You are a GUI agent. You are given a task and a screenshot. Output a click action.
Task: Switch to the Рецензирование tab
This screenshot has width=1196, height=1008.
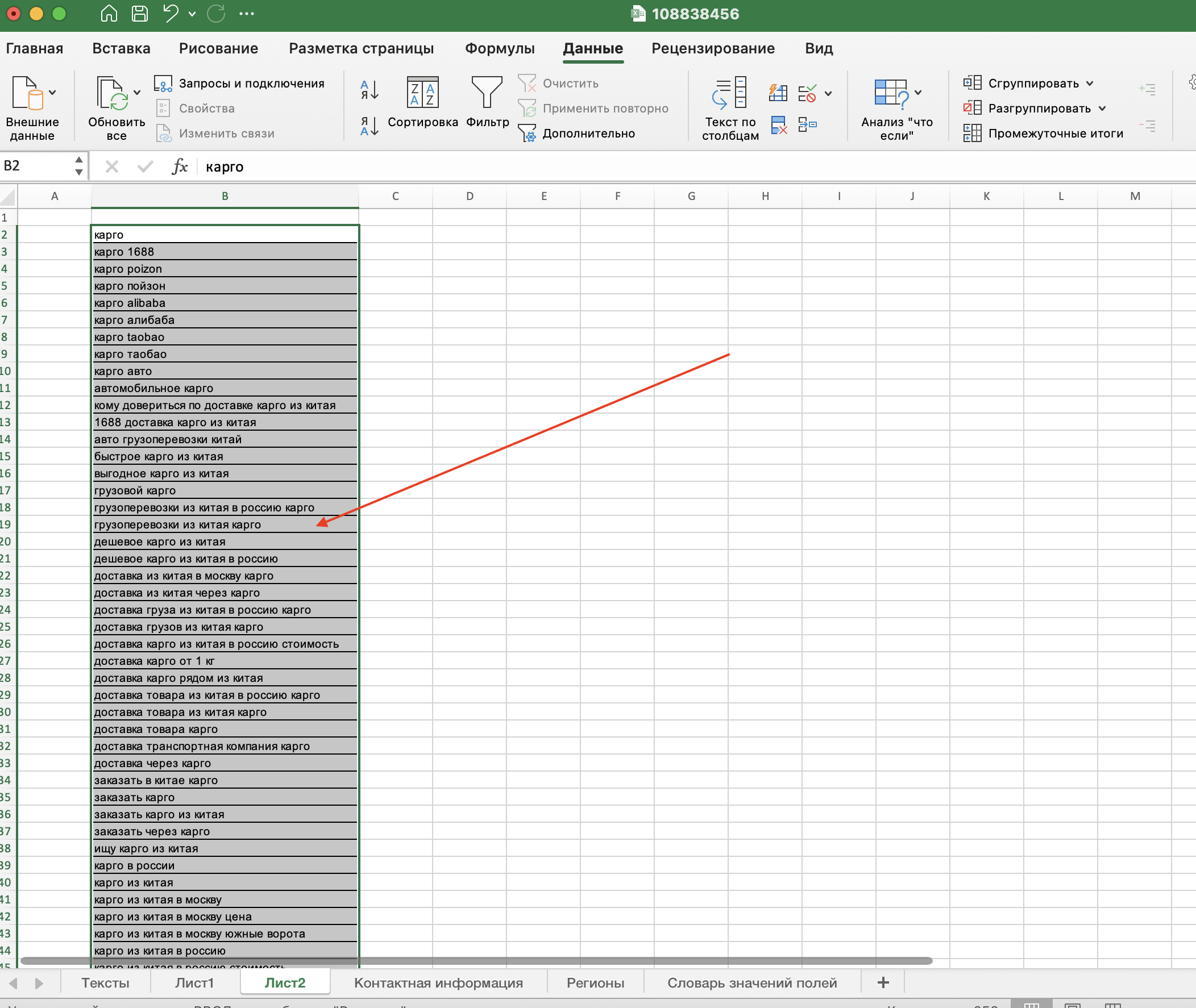[x=713, y=48]
